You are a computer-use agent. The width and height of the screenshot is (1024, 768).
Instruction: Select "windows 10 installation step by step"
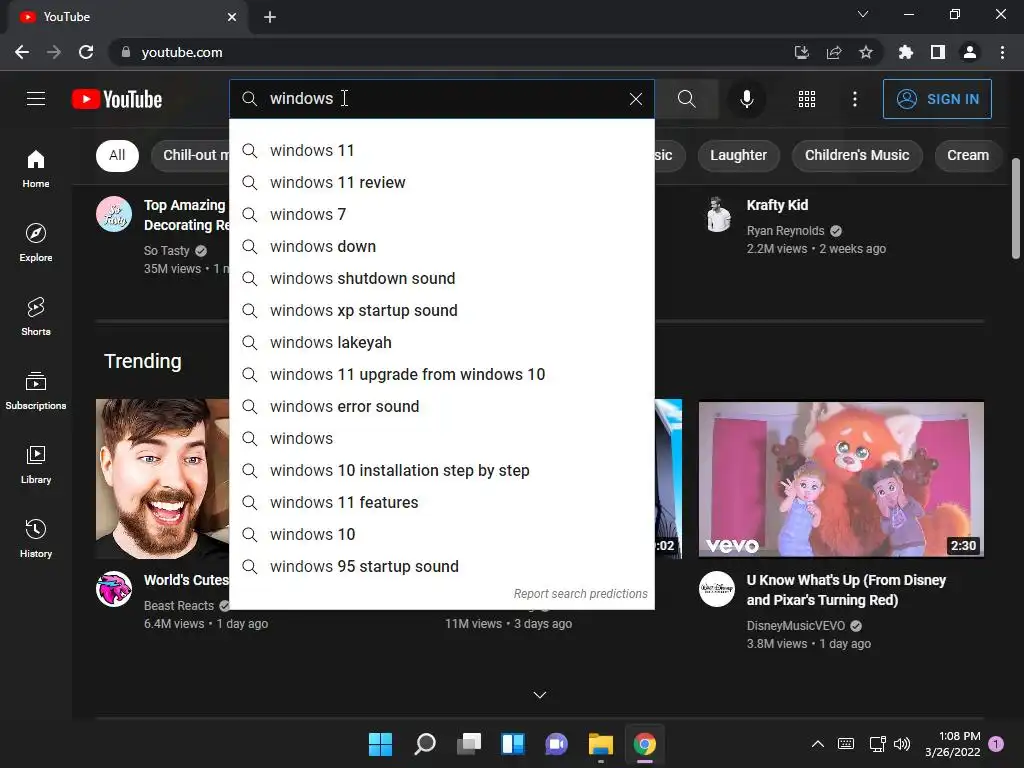pyautogui.click(x=442, y=470)
